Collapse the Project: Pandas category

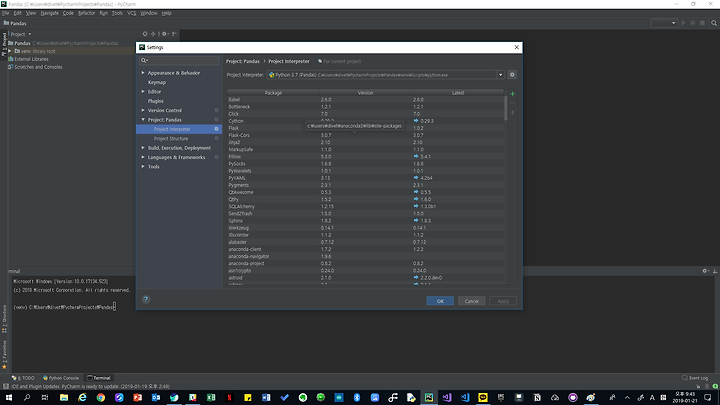point(143,119)
